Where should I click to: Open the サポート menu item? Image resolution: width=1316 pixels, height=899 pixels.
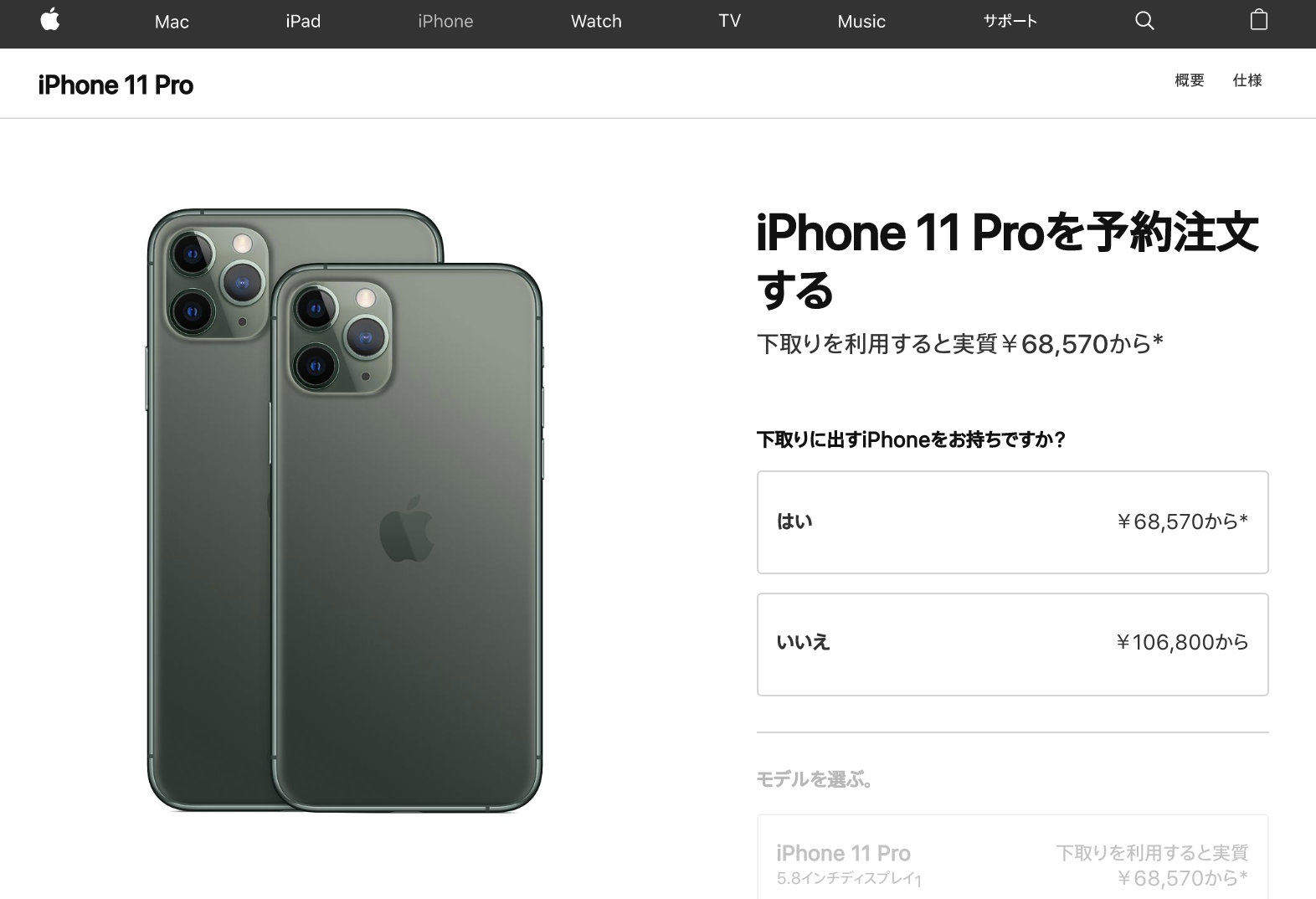(1010, 21)
